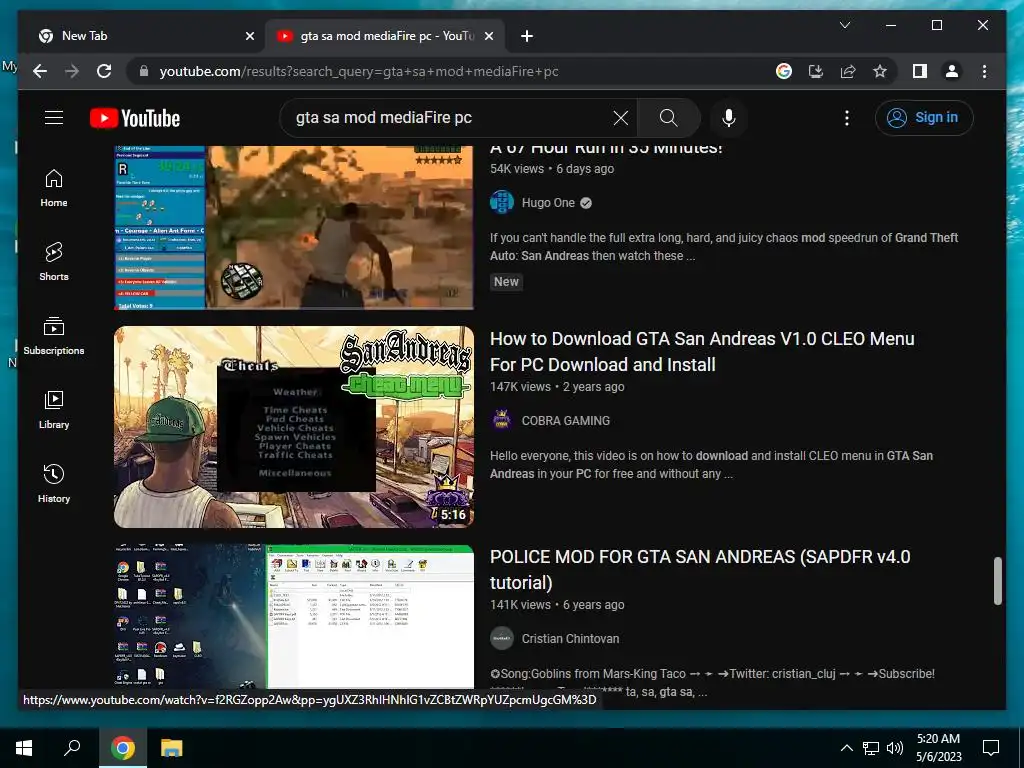Bookmark this page with the star icon
This screenshot has width=1024, height=768.
click(880, 71)
